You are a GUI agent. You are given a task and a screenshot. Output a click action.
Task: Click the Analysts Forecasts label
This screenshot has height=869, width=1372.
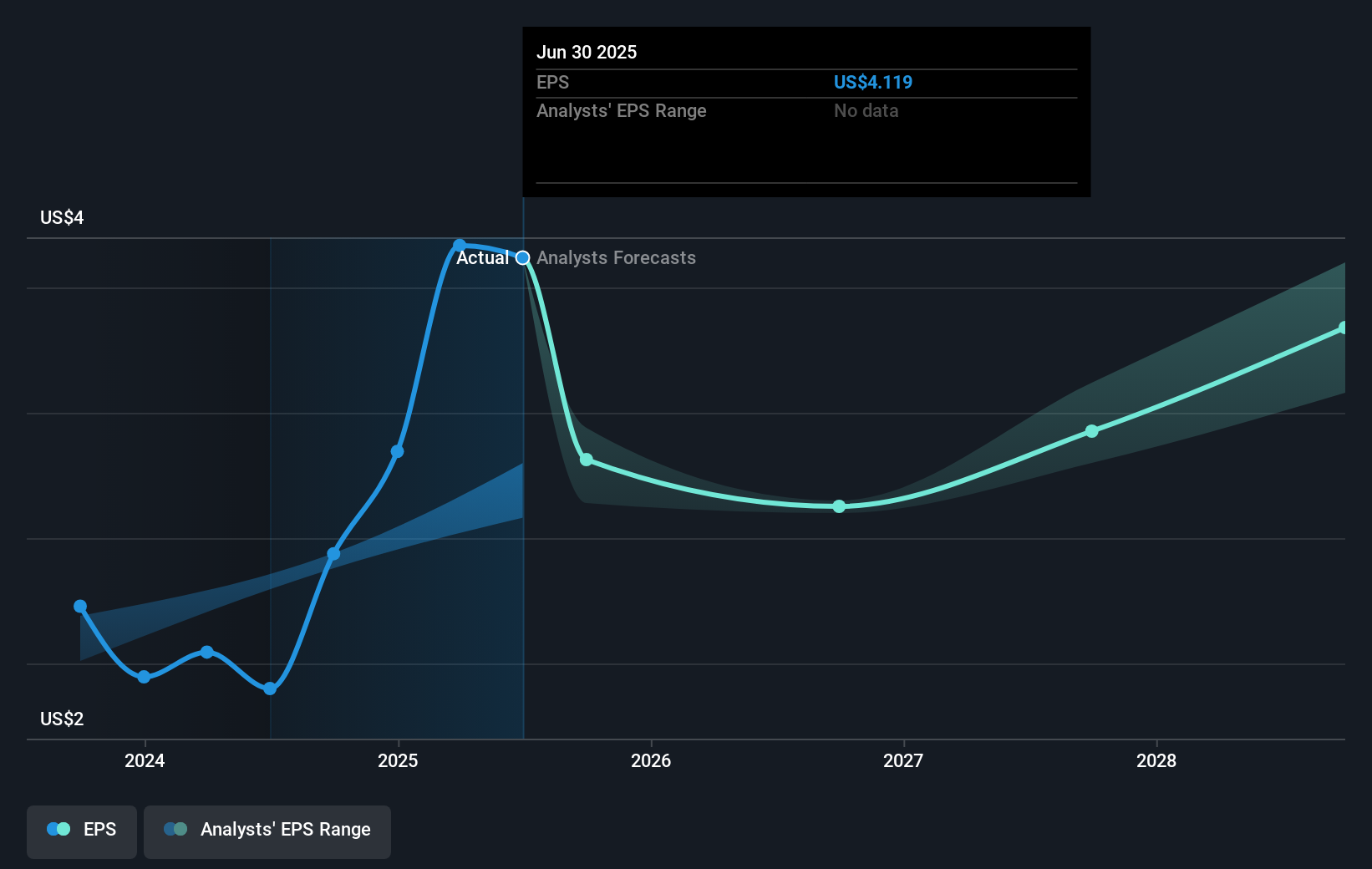616,258
